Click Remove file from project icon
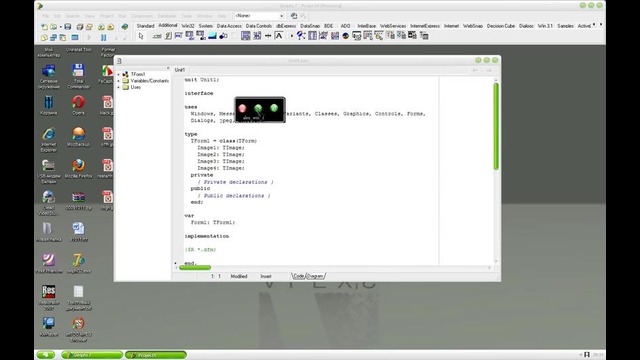The height and width of the screenshot is (360, 640). click(x=111, y=27)
